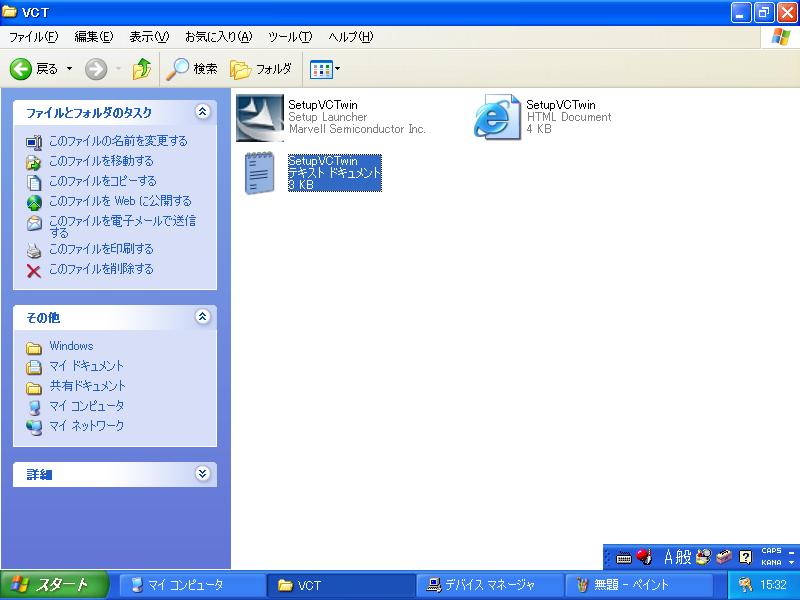Image resolution: width=800 pixels, height=600 pixels.
Task: Open the ヘルプ(H) menu
Action: (x=351, y=37)
